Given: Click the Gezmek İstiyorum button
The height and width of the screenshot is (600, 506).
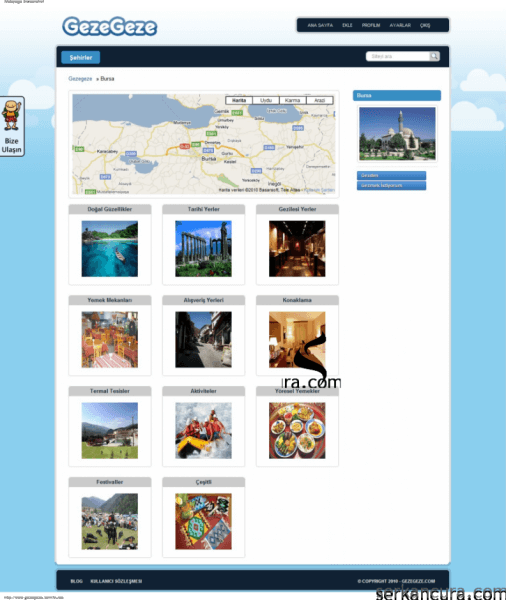Looking at the screenshot, I should [x=391, y=186].
